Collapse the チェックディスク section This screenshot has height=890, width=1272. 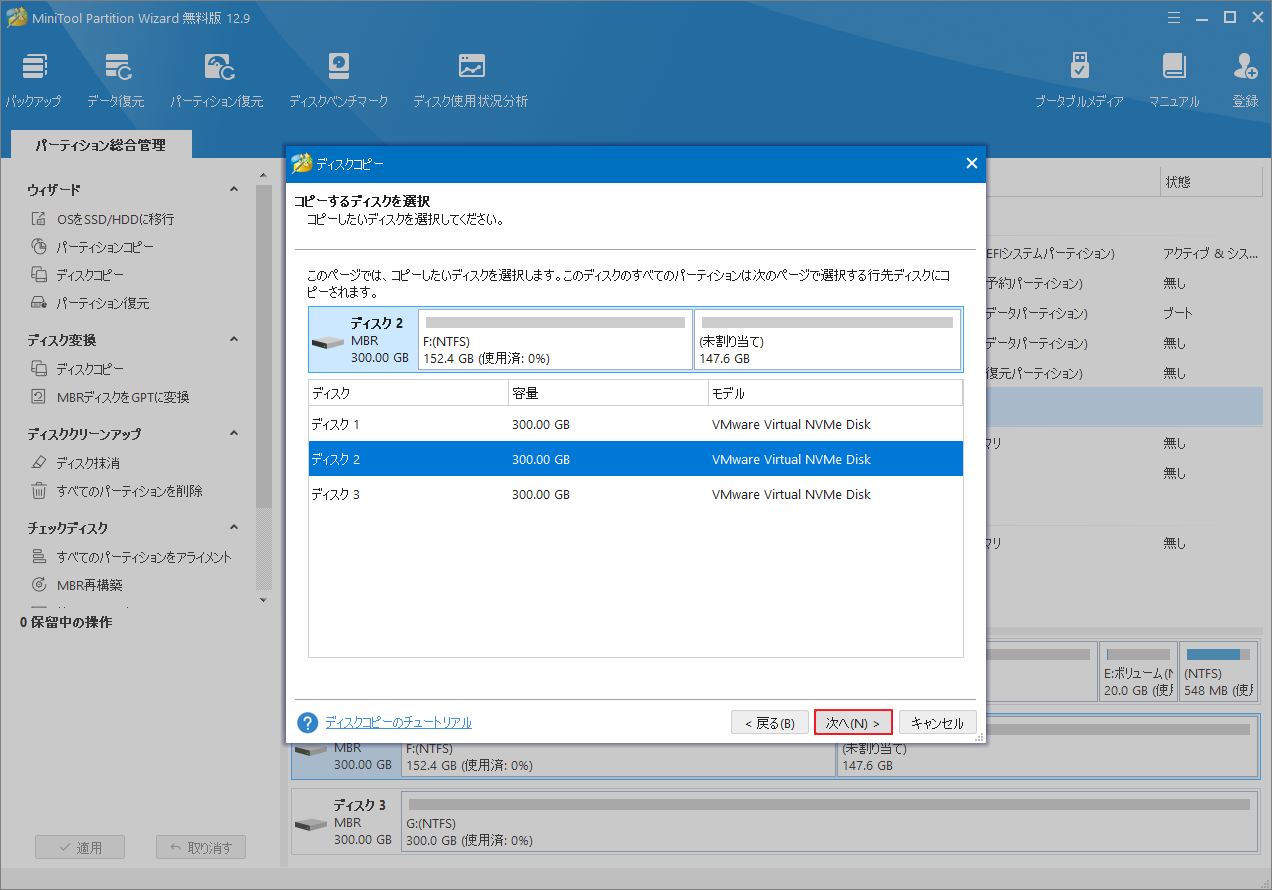click(x=234, y=527)
